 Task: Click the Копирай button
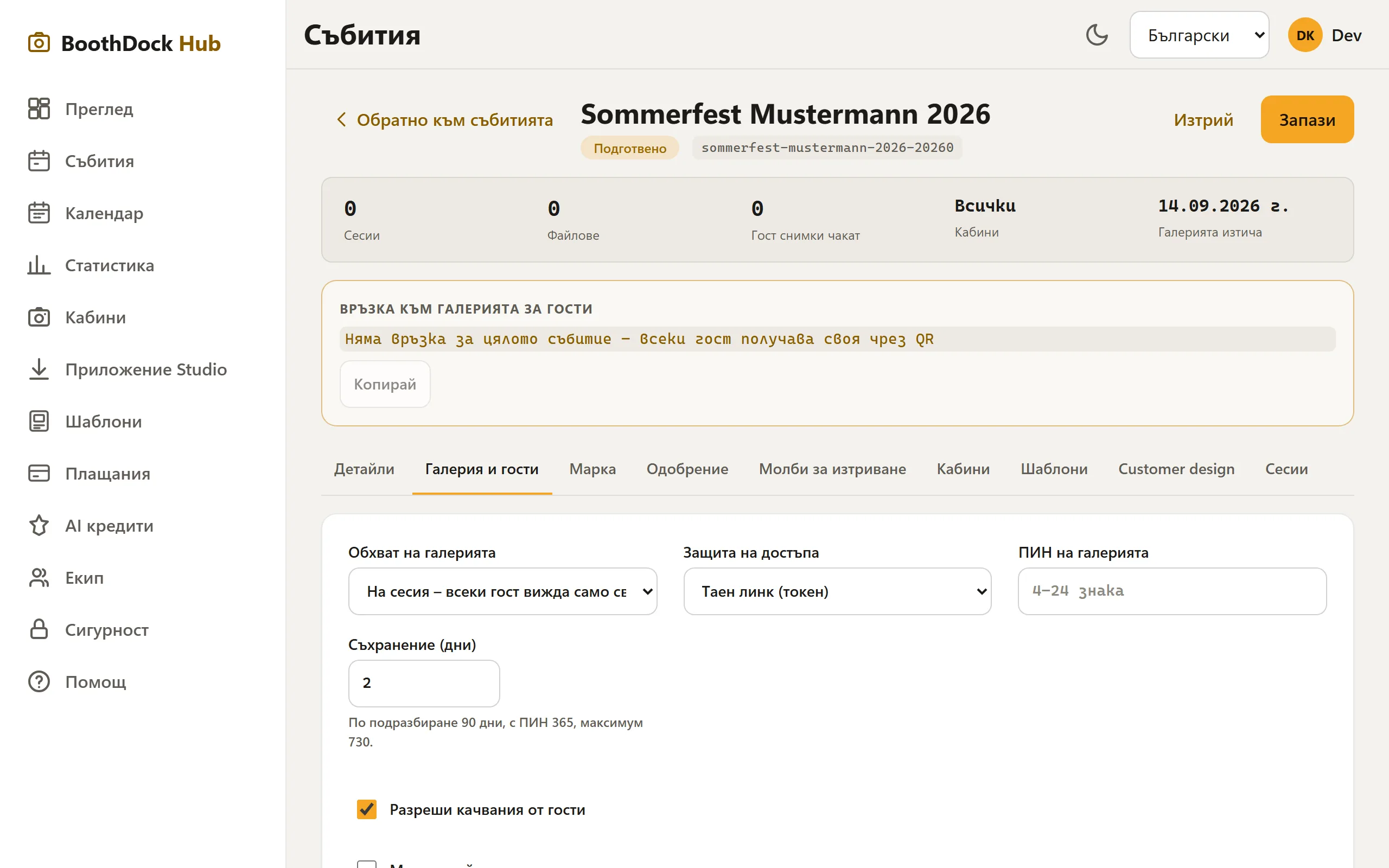(x=385, y=384)
